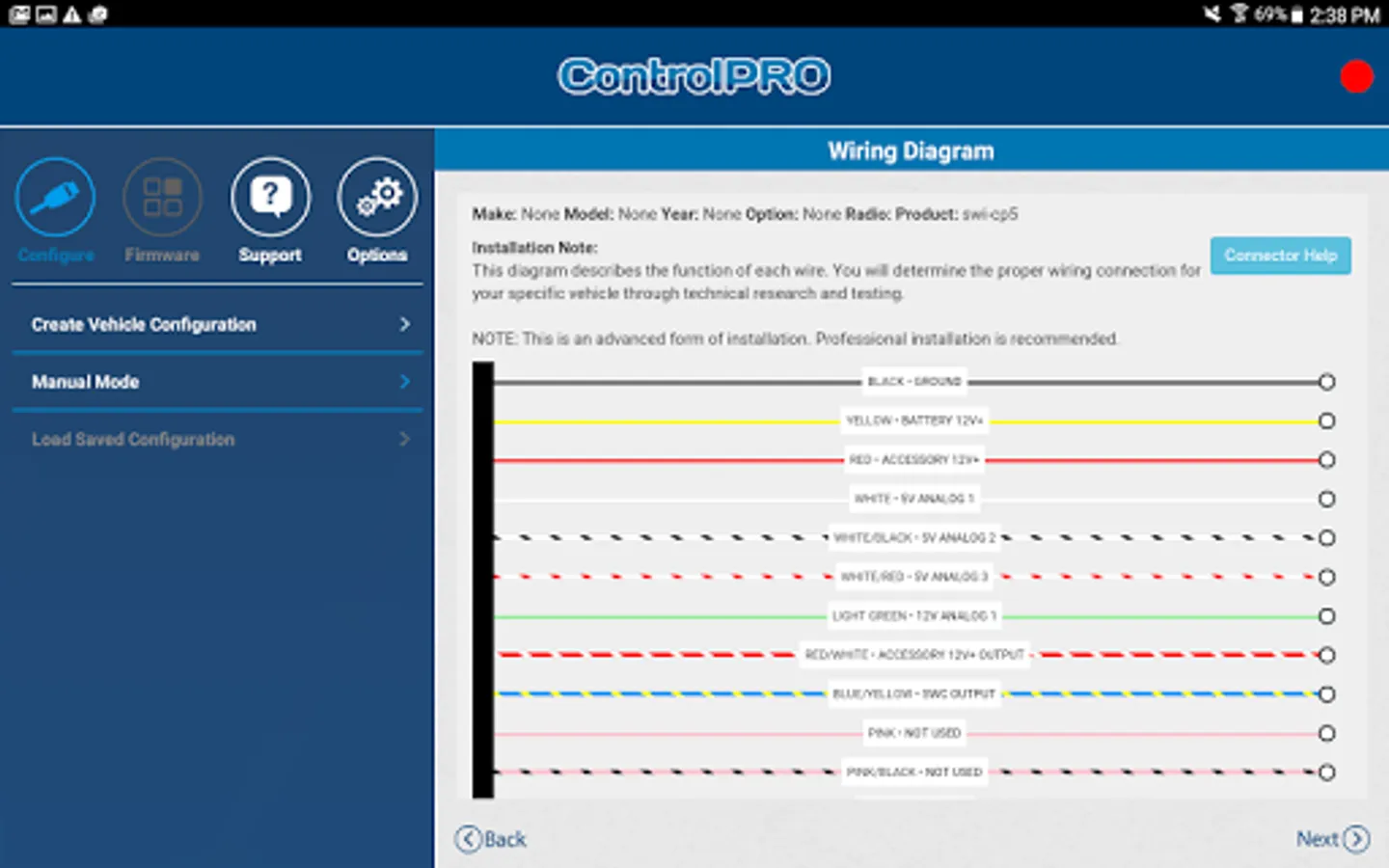The height and width of the screenshot is (868, 1389).
Task: Open the Configure plug icon
Action: (x=55, y=197)
